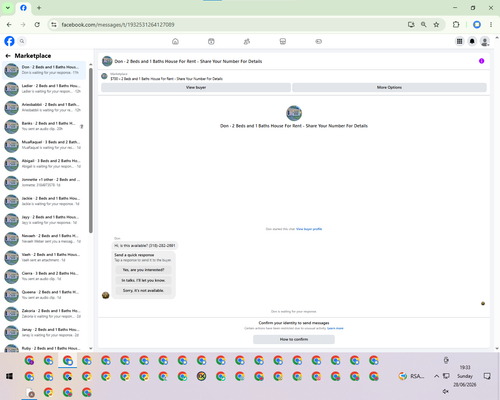Click the install/cast screen icon in the address bar
Screen dimensions: 500x400
[x=411, y=25]
